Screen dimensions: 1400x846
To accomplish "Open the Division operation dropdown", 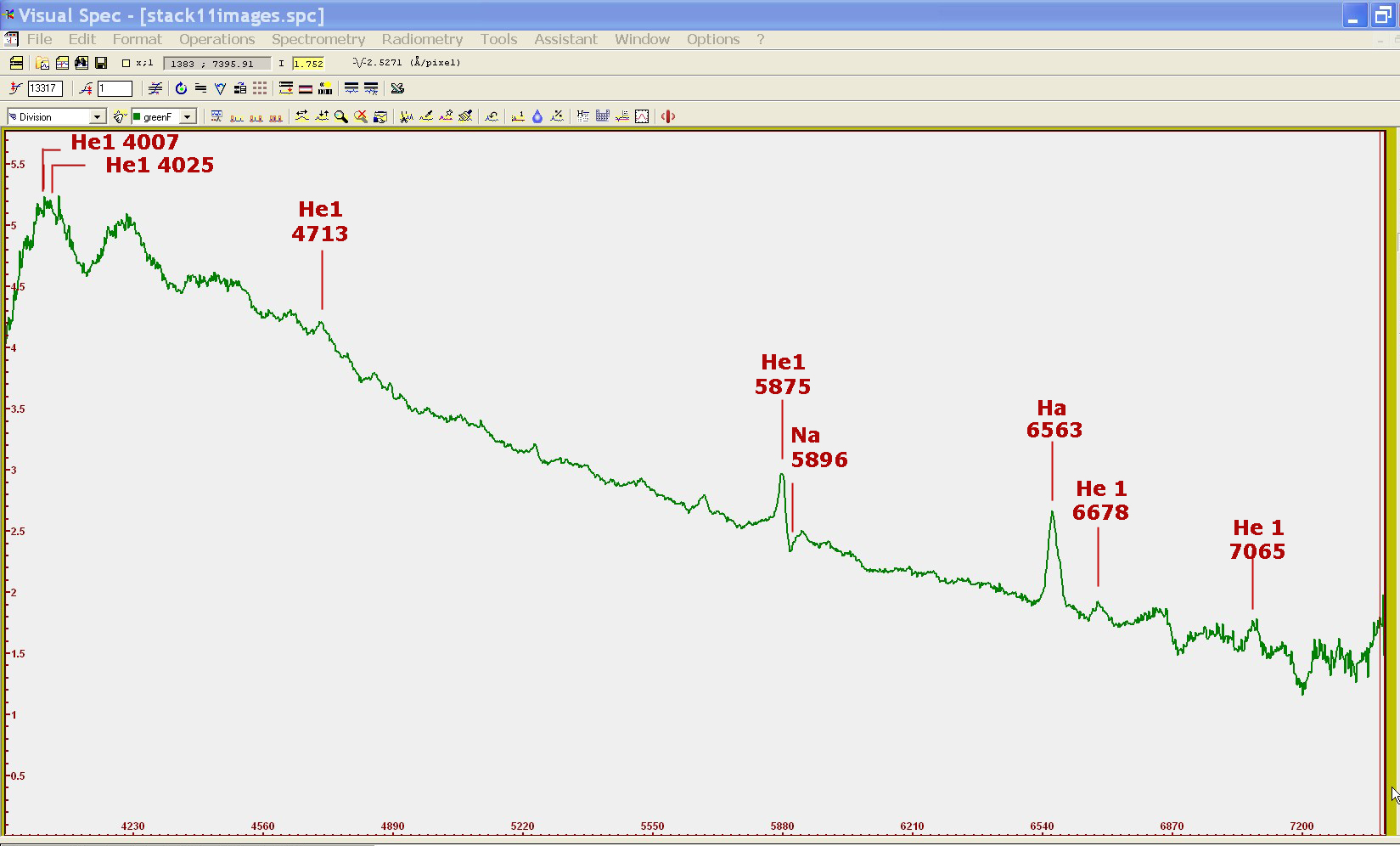I will tap(97, 116).
